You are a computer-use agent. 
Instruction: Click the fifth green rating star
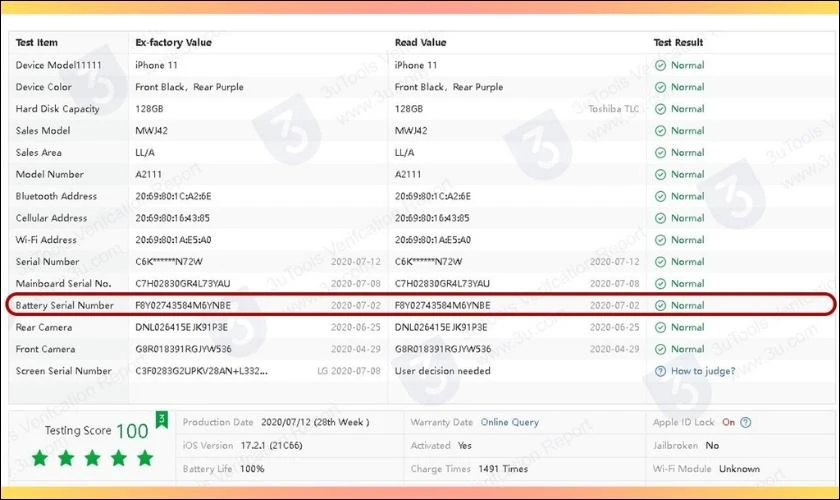pyautogui.click(x=145, y=458)
